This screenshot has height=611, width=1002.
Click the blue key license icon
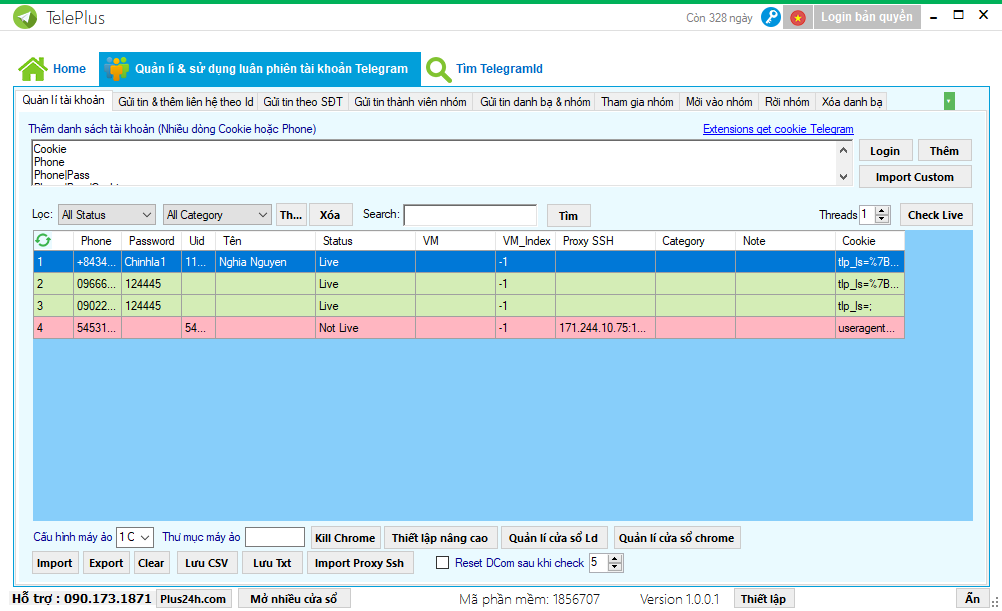click(770, 17)
